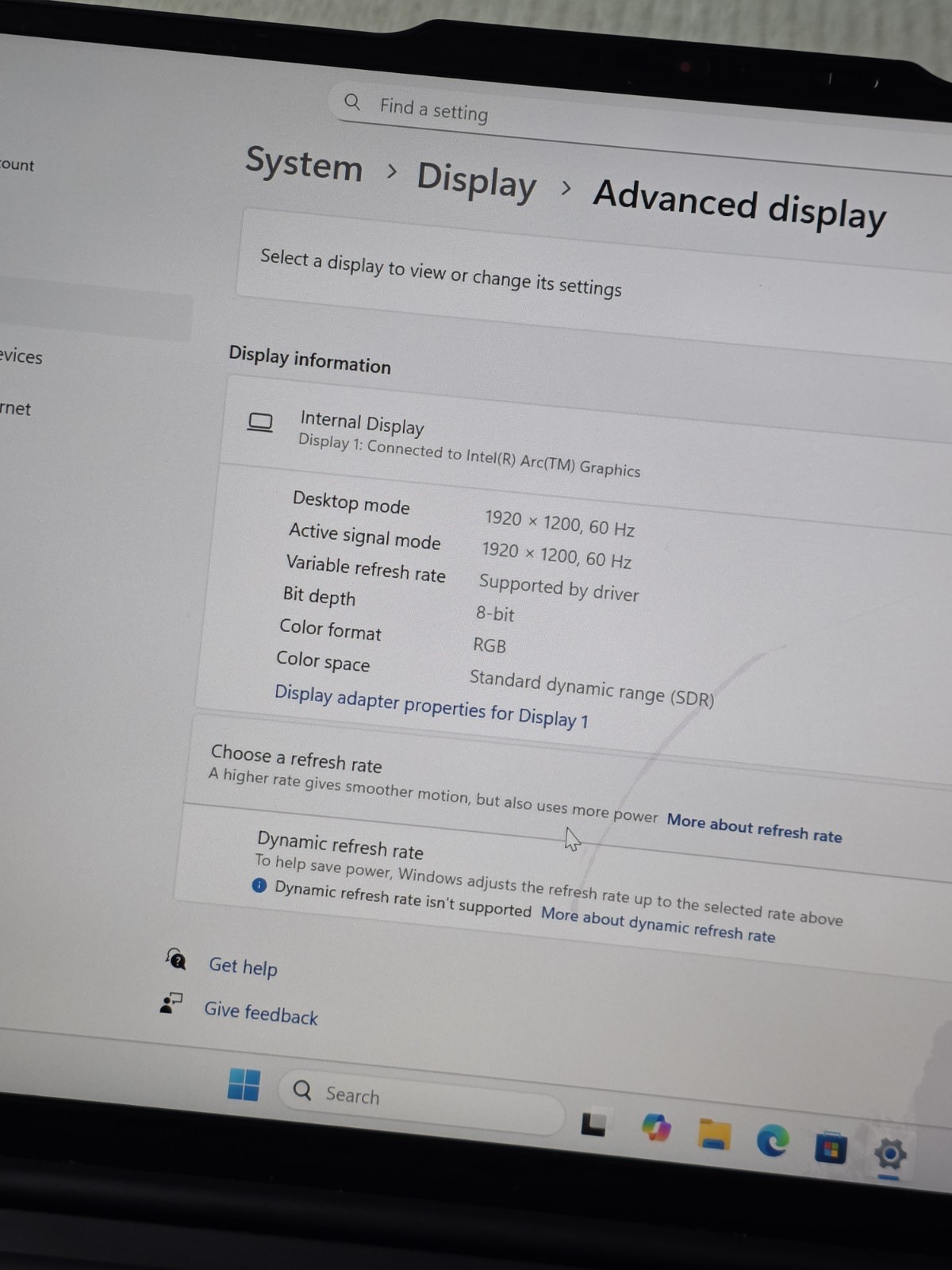Viewport: 952px width, 1270px height.
Task: Click the Color format label
Action: 330,629
